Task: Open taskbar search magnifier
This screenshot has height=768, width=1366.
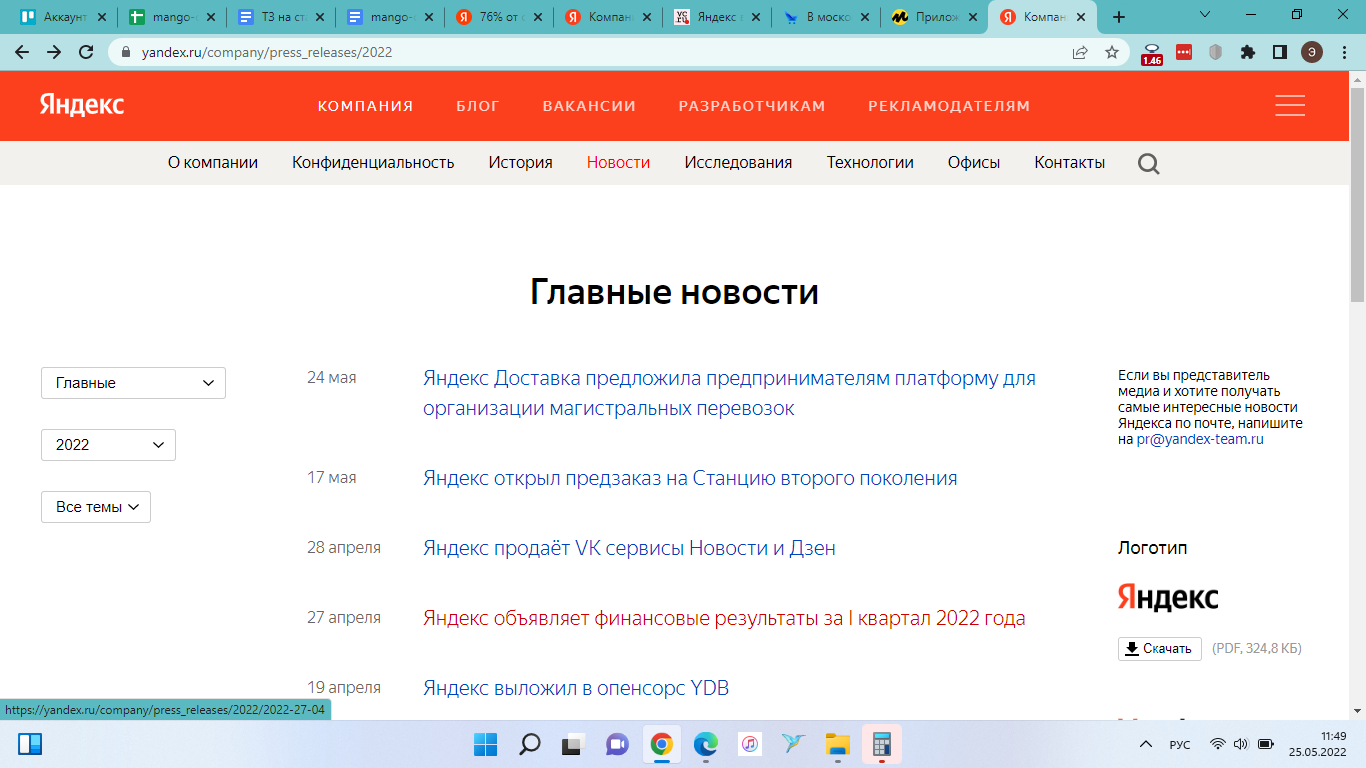Action: click(530, 744)
